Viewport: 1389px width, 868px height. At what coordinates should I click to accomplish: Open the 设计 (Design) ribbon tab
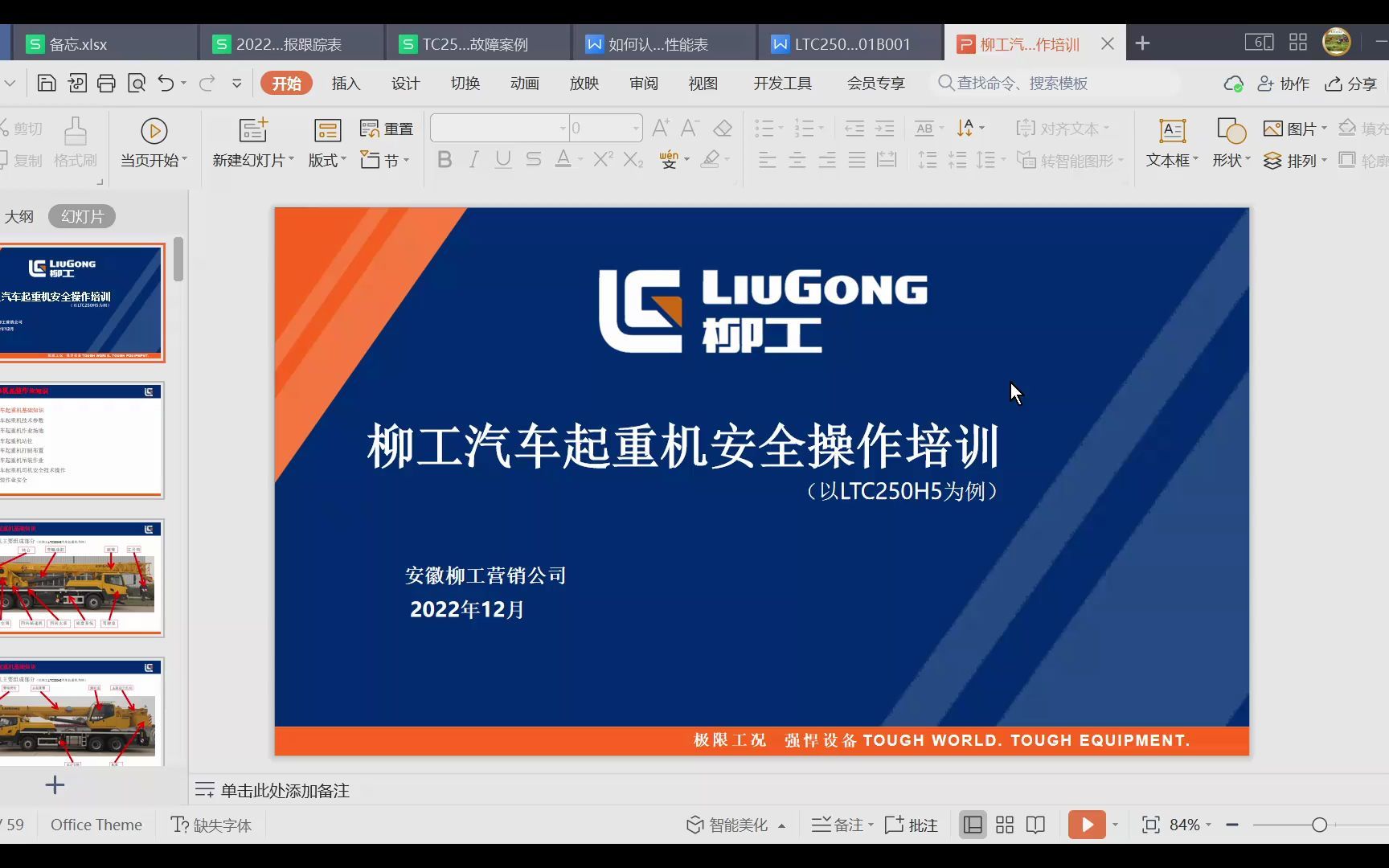point(405,83)
